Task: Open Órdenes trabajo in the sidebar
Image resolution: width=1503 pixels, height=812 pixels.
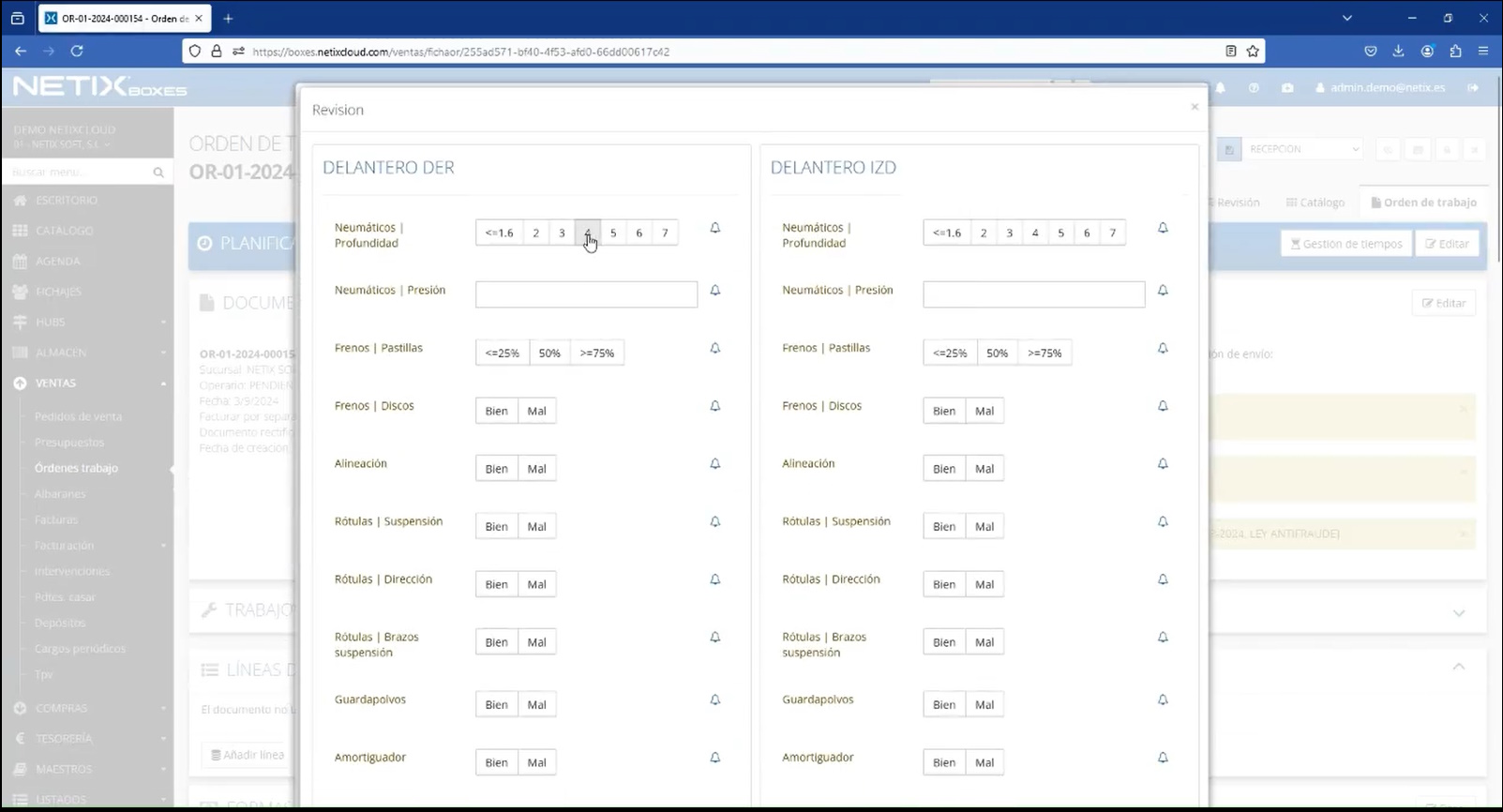Action: click(x=76, y=468)
